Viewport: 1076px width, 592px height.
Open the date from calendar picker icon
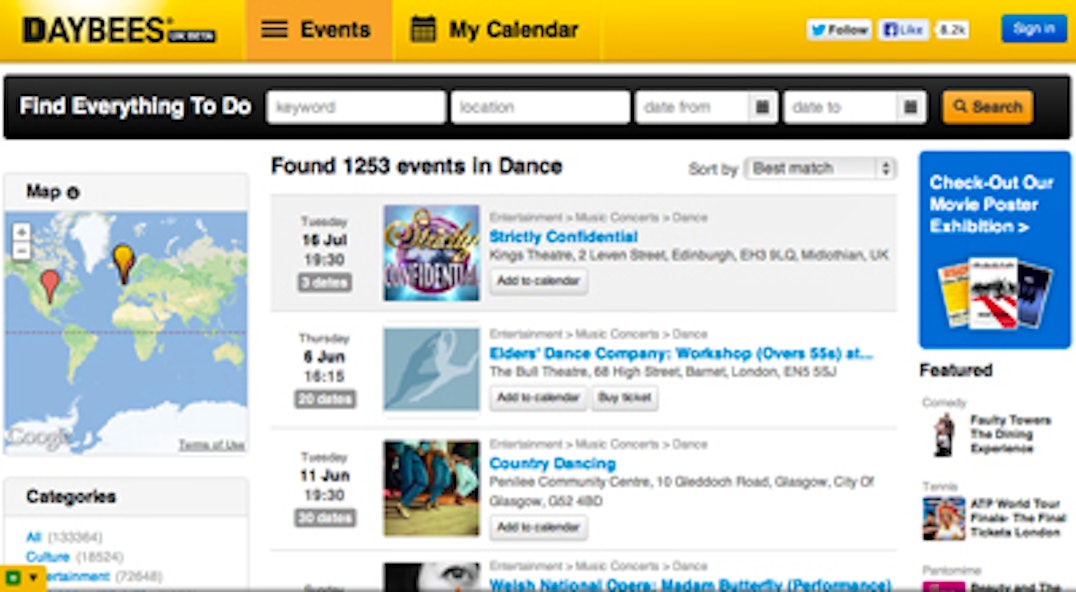762,107
